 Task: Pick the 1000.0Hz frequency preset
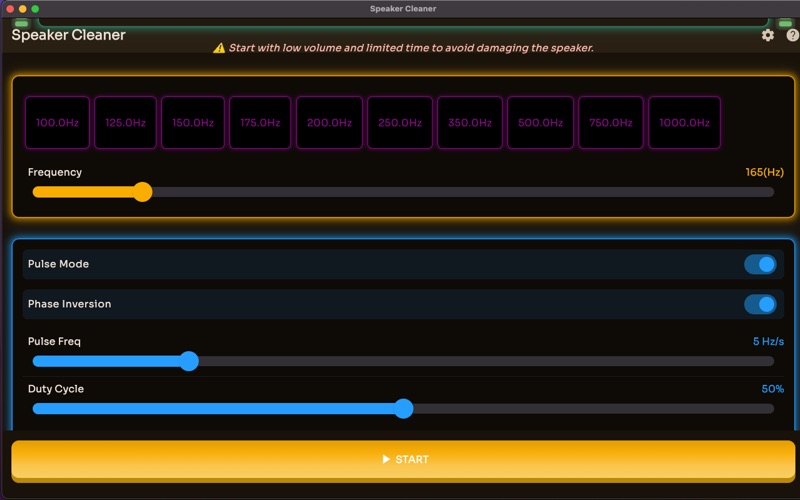click(684, 123)
